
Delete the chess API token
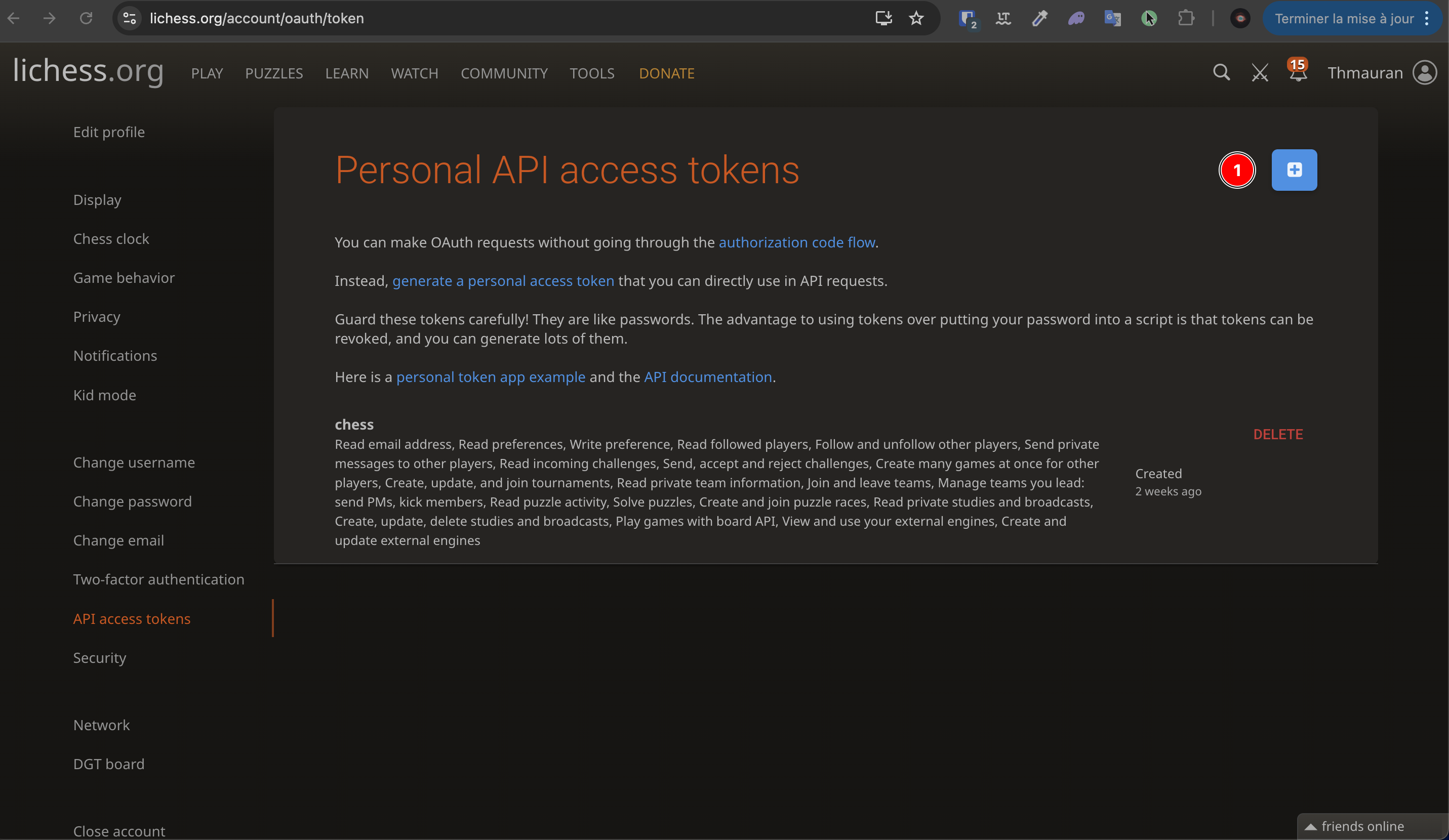click(1278, 434)
